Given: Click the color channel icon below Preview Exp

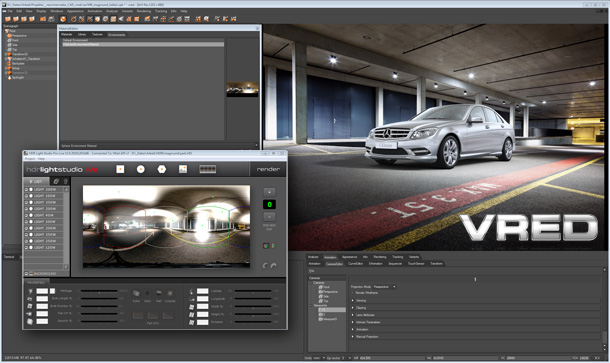Looking at the screenshot, I should (x=266, y=246).
